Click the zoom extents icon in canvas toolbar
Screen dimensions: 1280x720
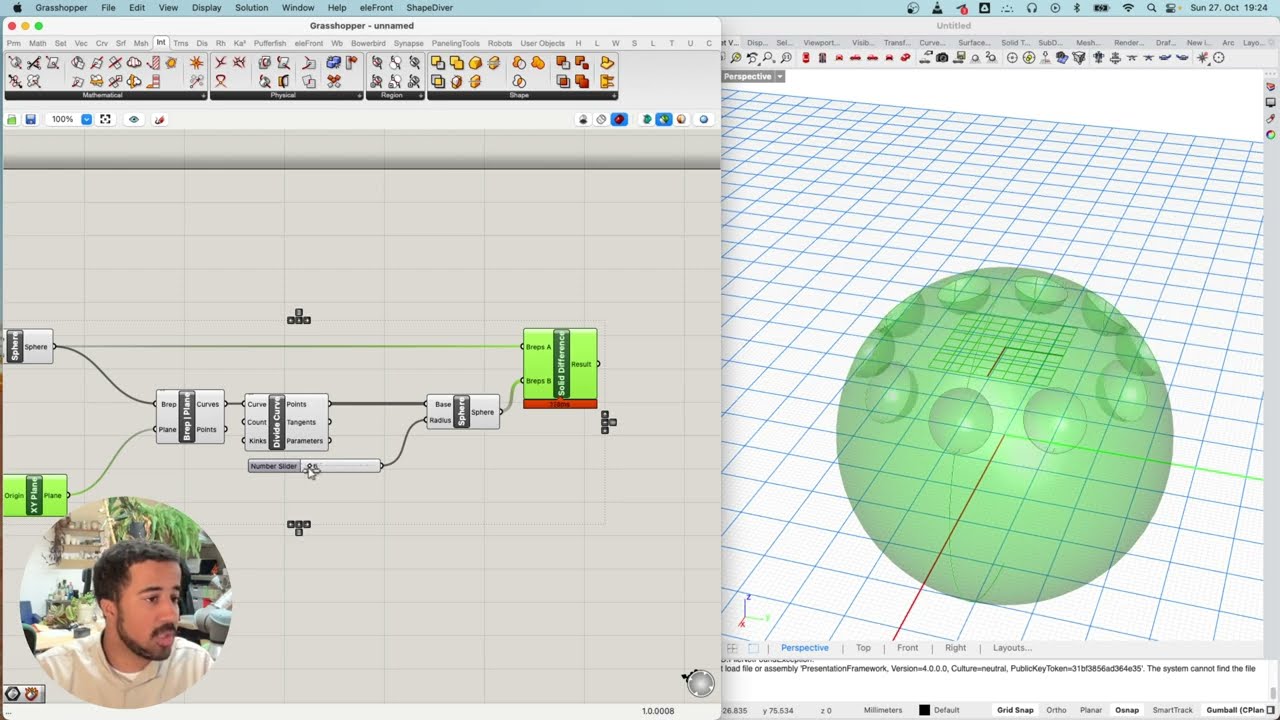coord(105,119)
